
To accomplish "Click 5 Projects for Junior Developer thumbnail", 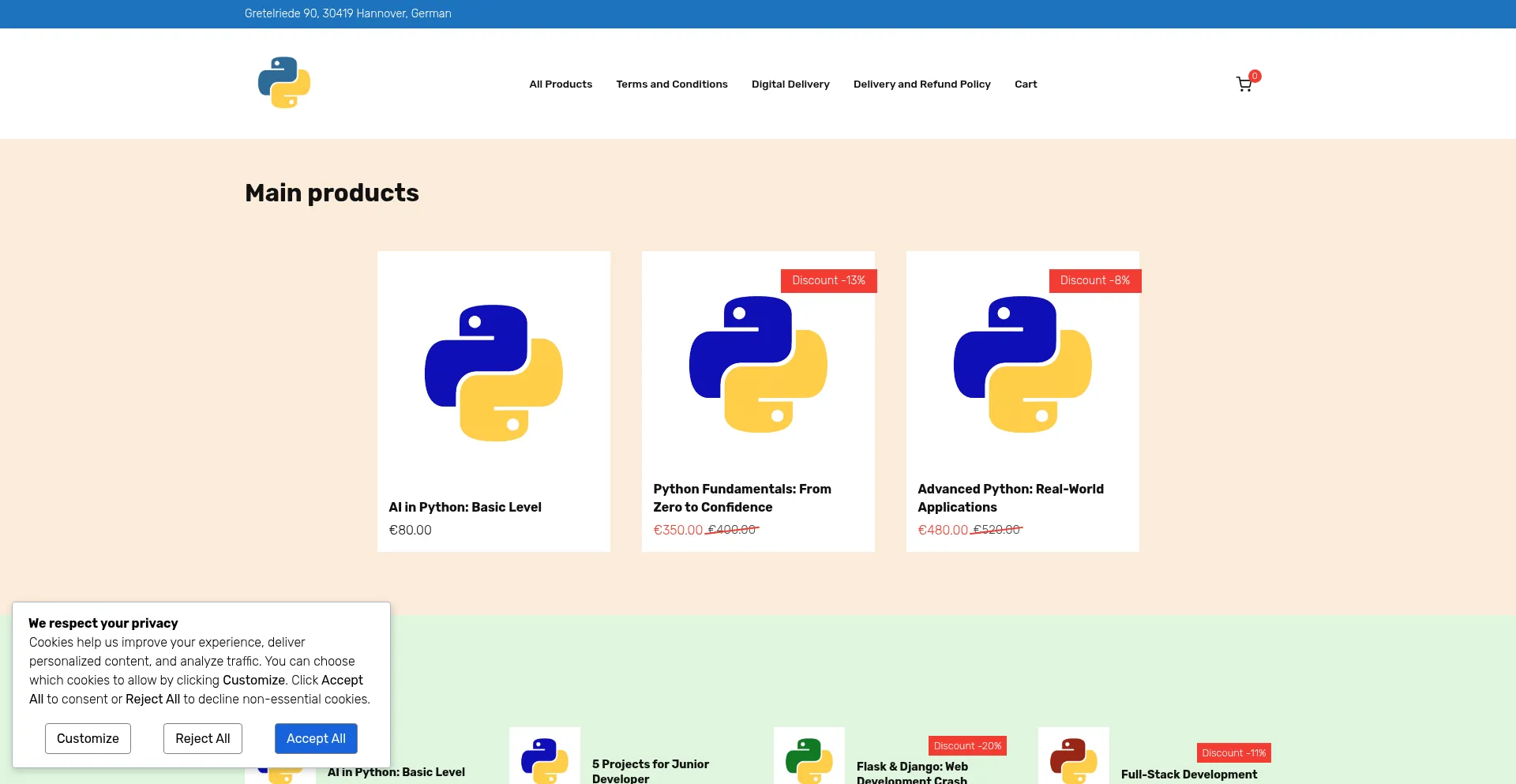I will coord(545,756).
